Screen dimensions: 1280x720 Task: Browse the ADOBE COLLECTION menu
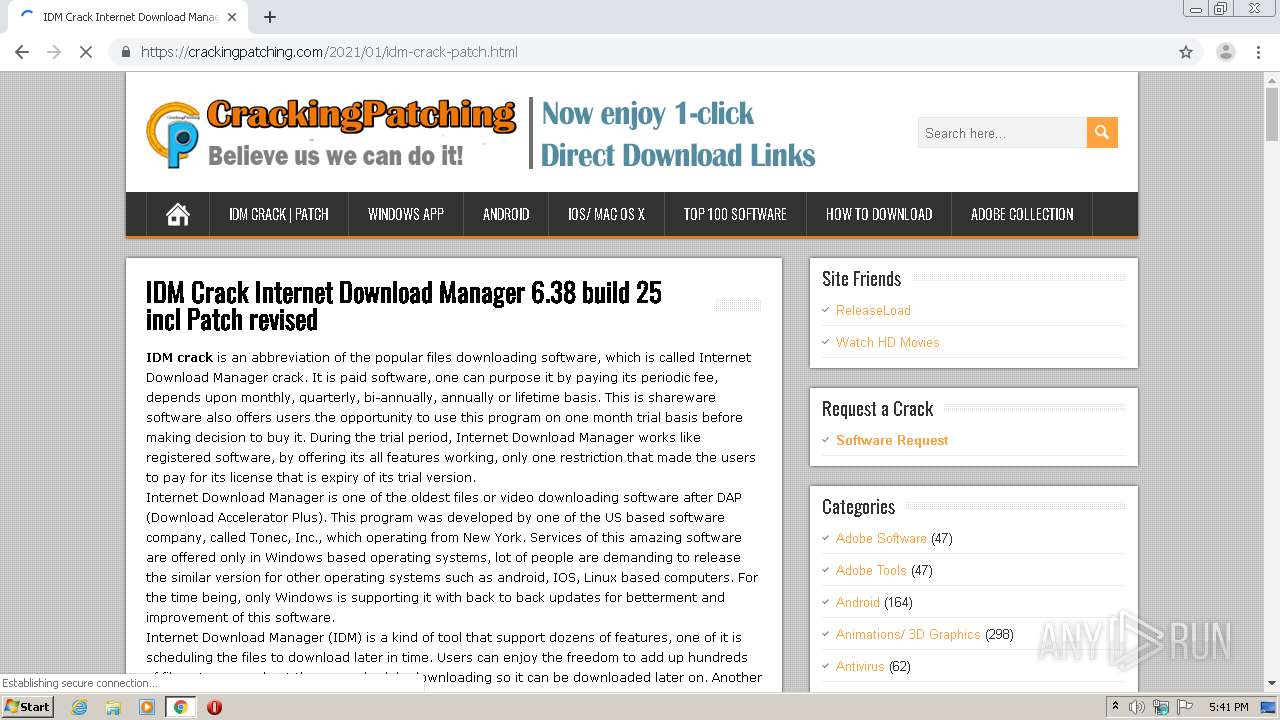(1022, 214)
